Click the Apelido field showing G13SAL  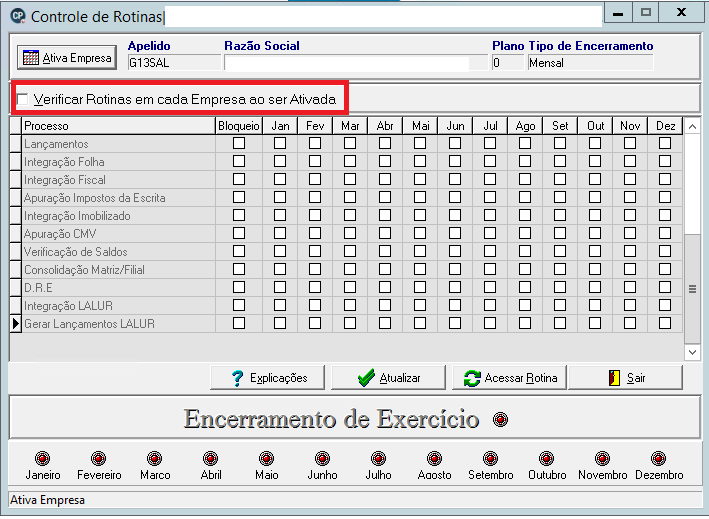175,63
